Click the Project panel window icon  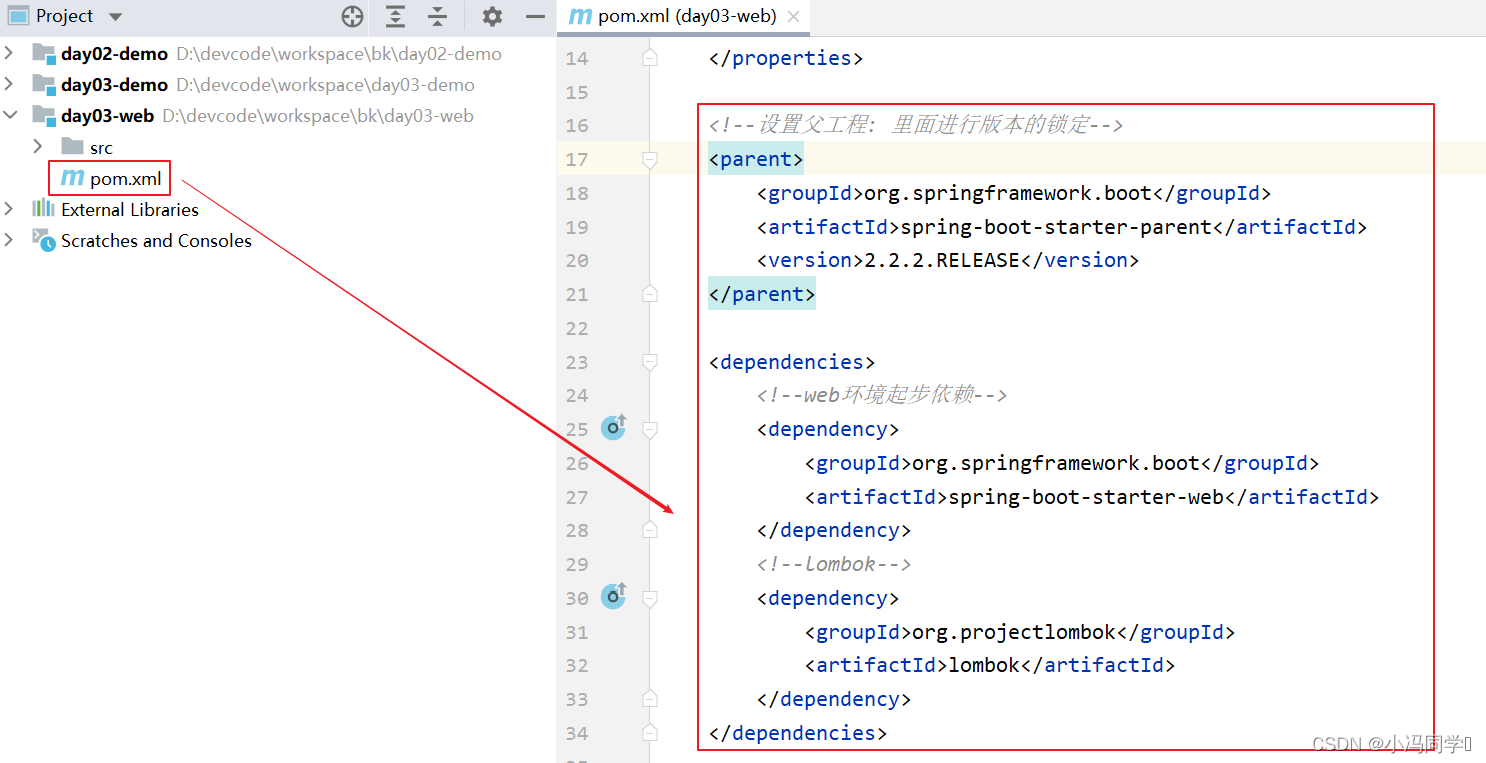click(x=18, y=16)
